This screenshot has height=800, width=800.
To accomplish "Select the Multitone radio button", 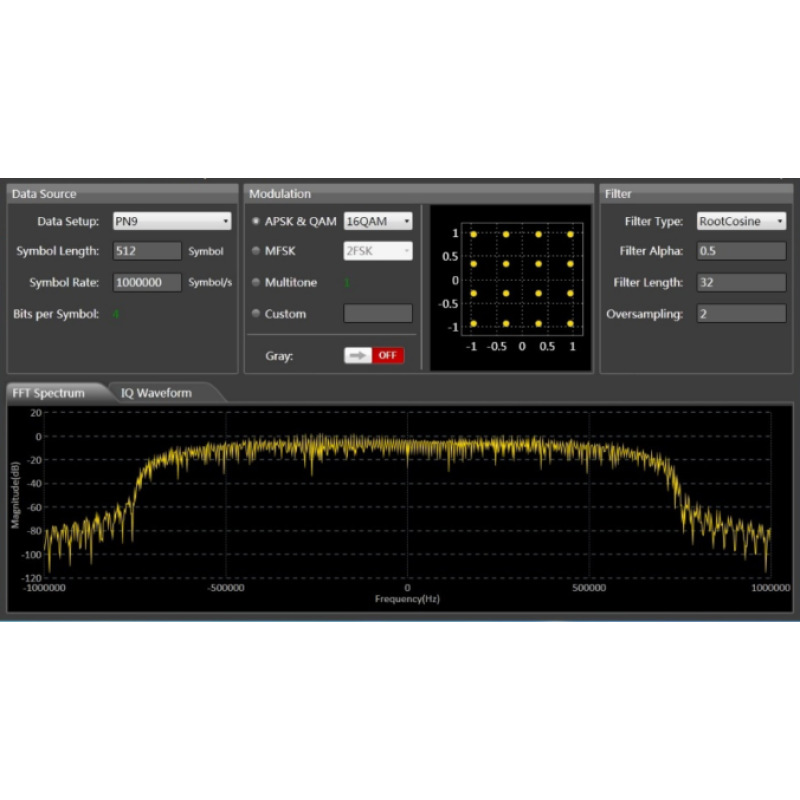I will (x=256, y=283).
